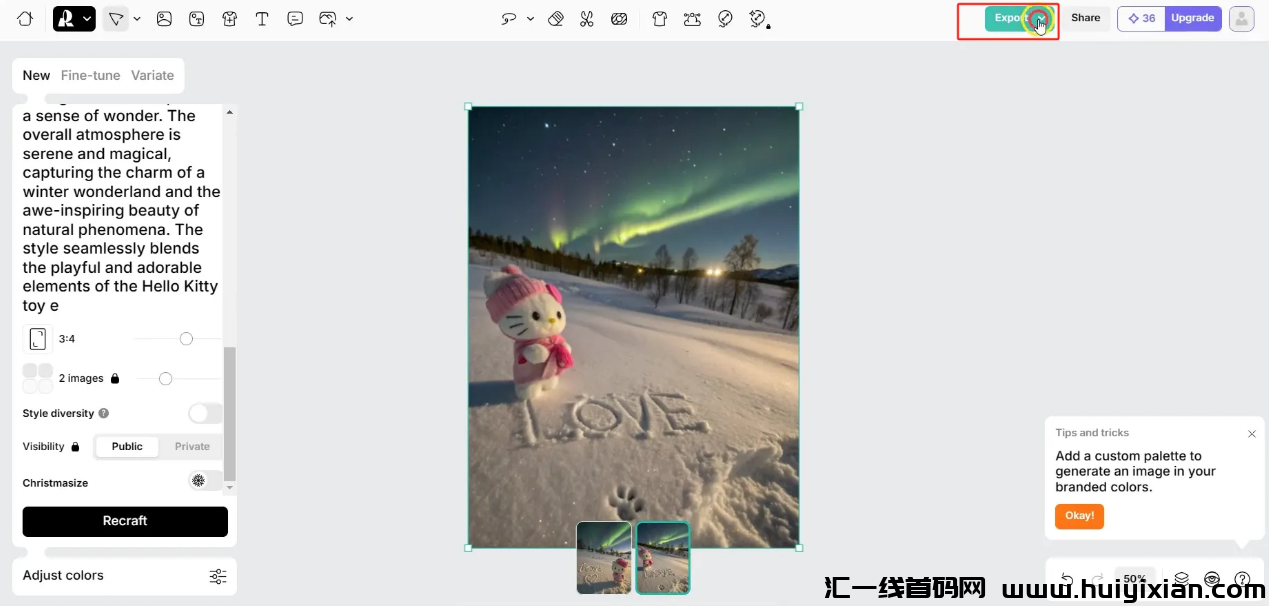The width and height of the screenshot is (1269, 606).
Task: Click the remove background icon
Action: pos(619,18)
